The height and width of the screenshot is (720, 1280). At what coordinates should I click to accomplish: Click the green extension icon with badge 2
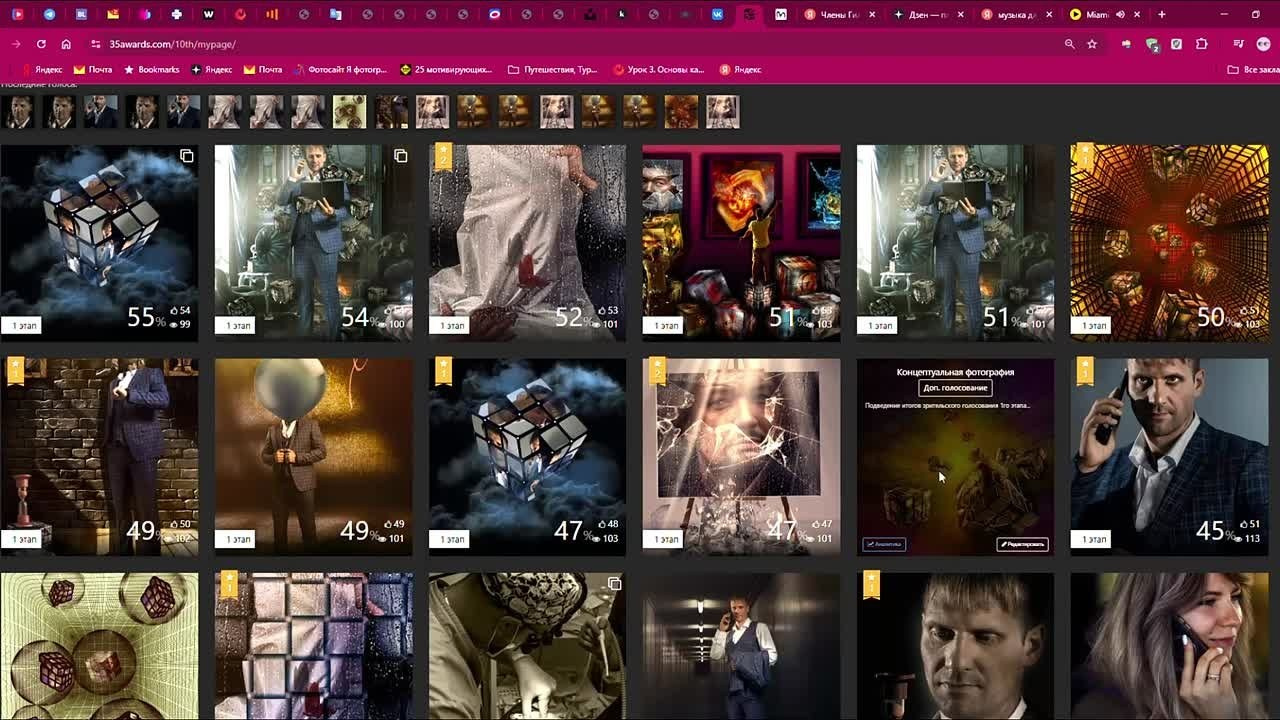click(x=1152, y=44)
